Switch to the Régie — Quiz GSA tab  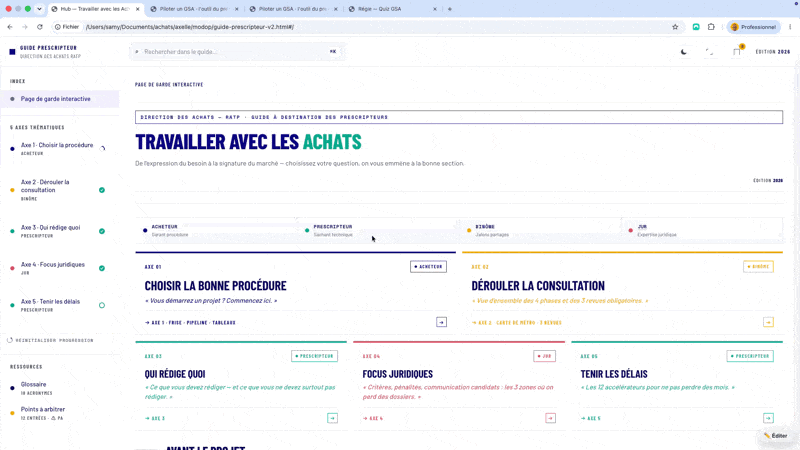tap(392, 9)
